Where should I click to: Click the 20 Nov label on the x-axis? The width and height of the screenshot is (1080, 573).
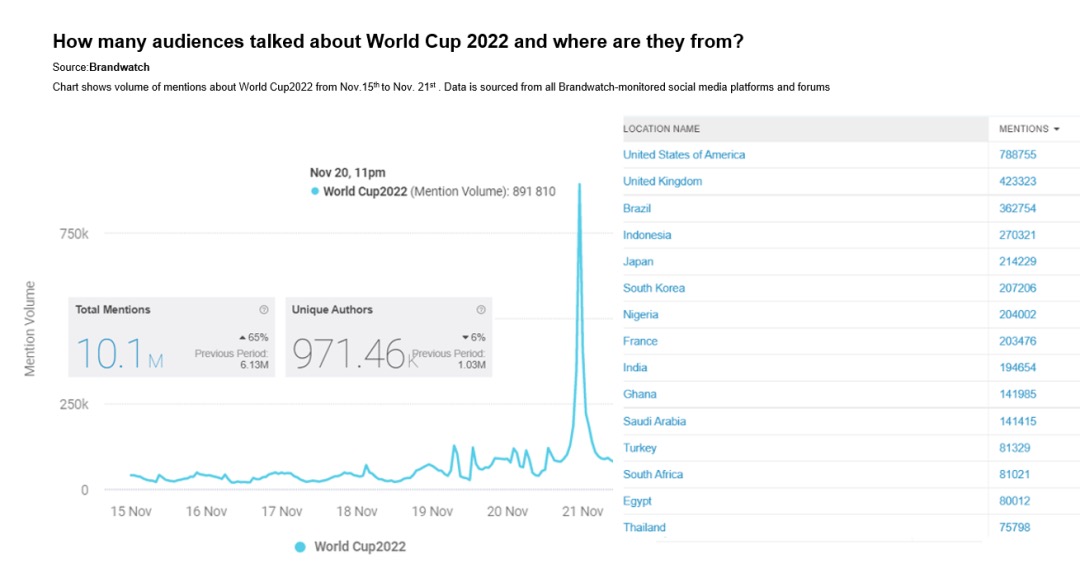(x=507, y=511)
